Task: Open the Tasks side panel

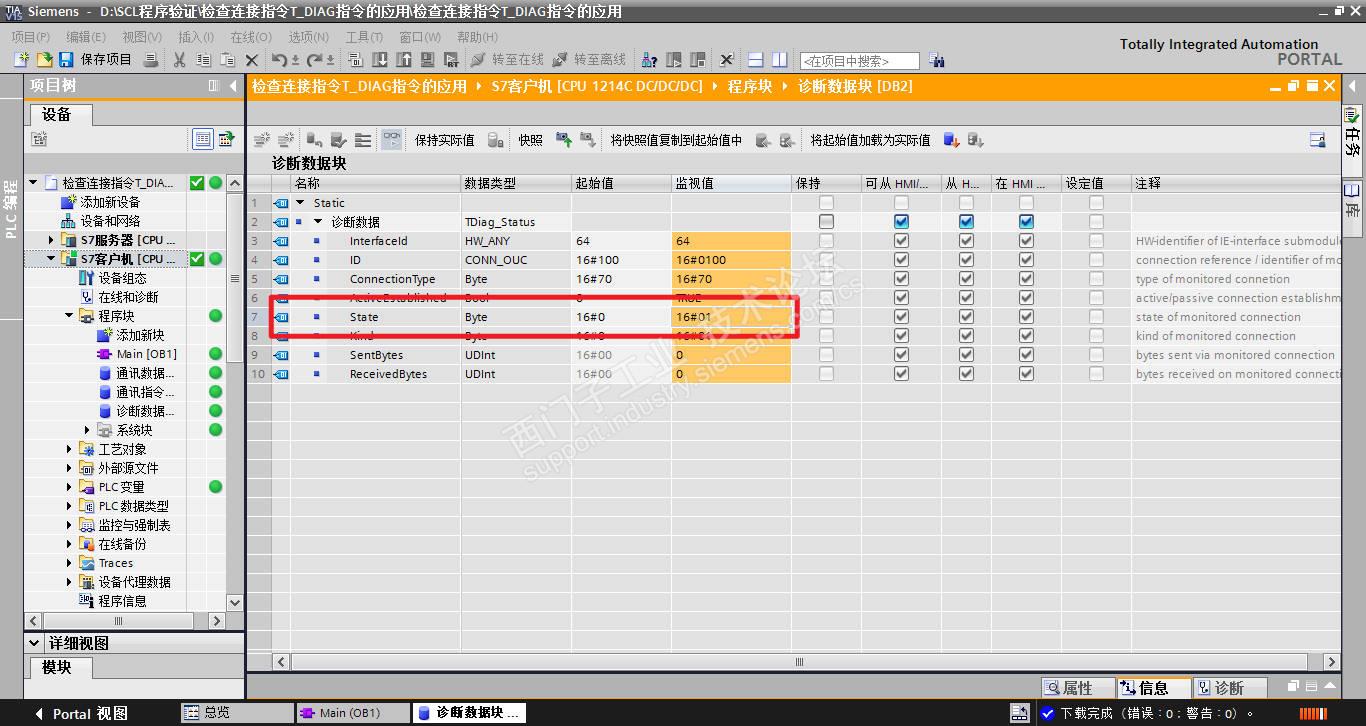Action: [x=1353, y=135]
